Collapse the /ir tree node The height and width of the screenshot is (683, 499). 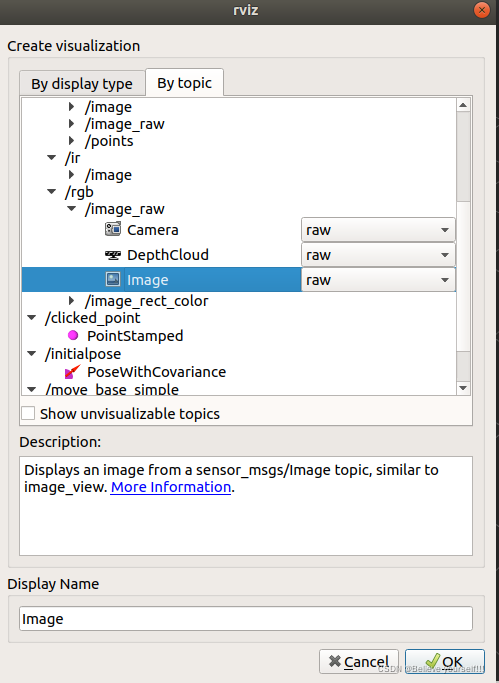point(51,158)
